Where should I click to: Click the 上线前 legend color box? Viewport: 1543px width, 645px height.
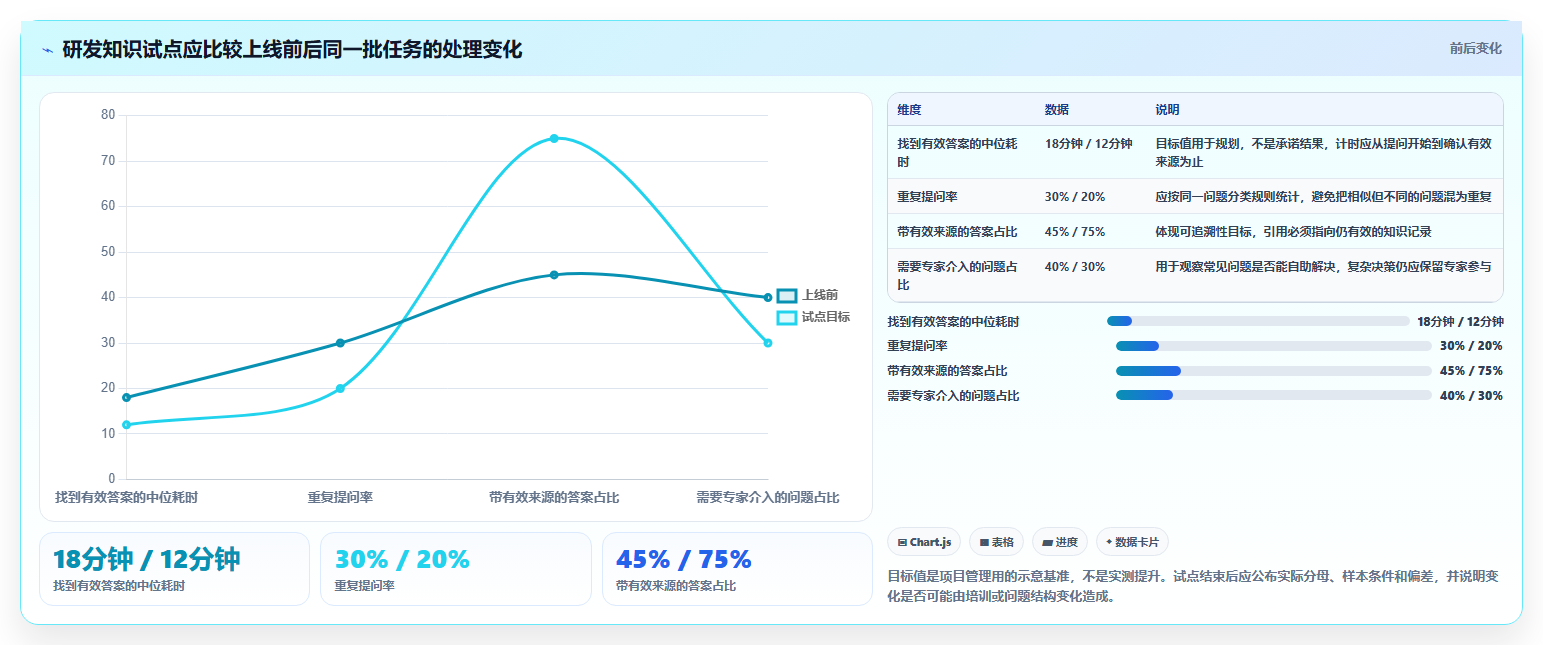pyautogui.click(x=787, y=296)
